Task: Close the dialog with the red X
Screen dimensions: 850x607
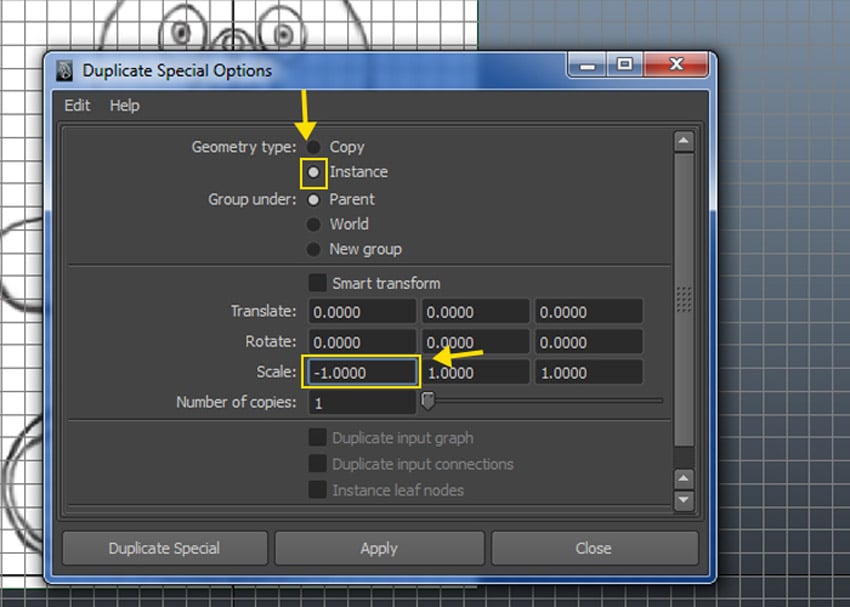Action: [676, 64]
